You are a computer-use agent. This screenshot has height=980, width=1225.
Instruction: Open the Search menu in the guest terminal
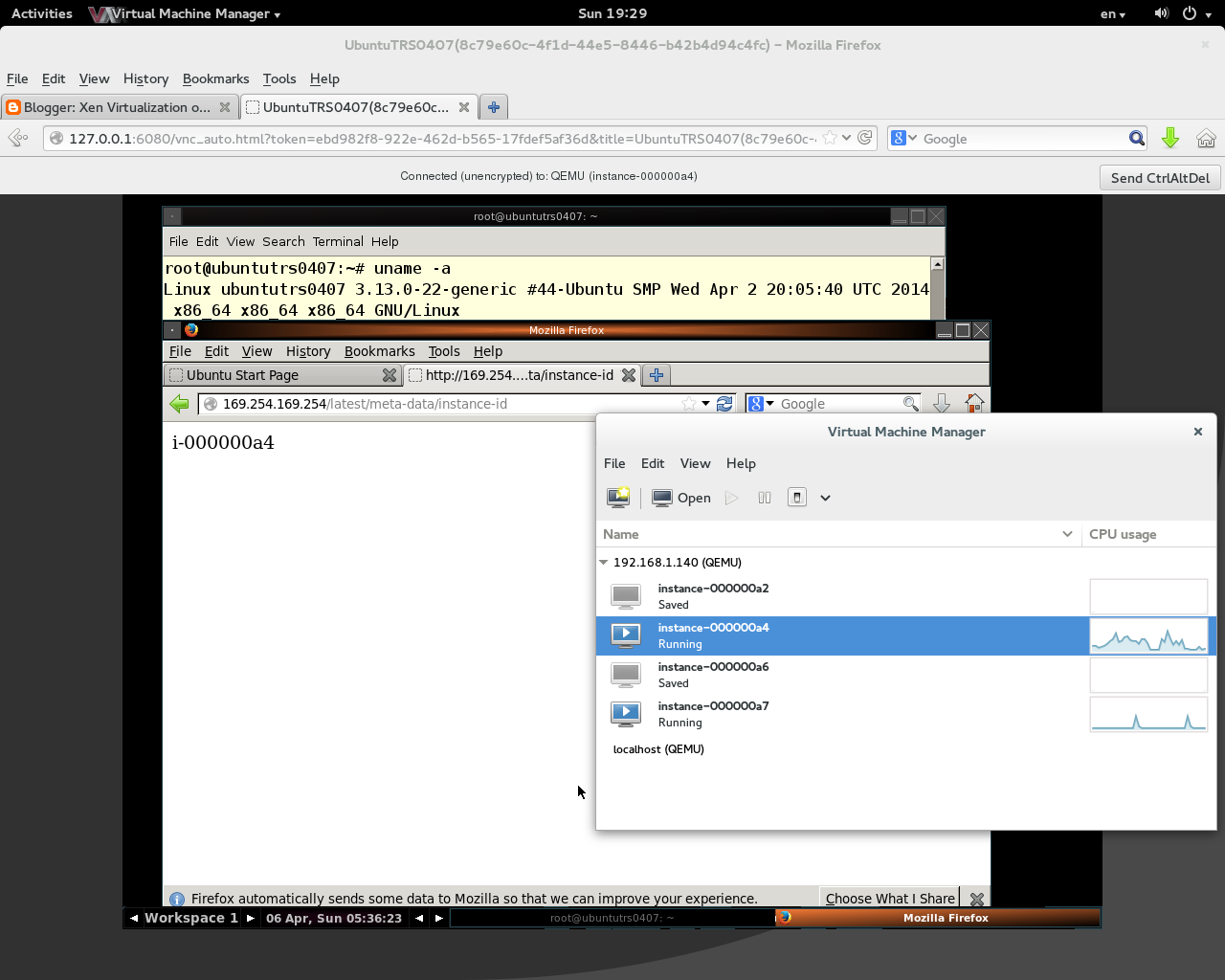[283, 242]
